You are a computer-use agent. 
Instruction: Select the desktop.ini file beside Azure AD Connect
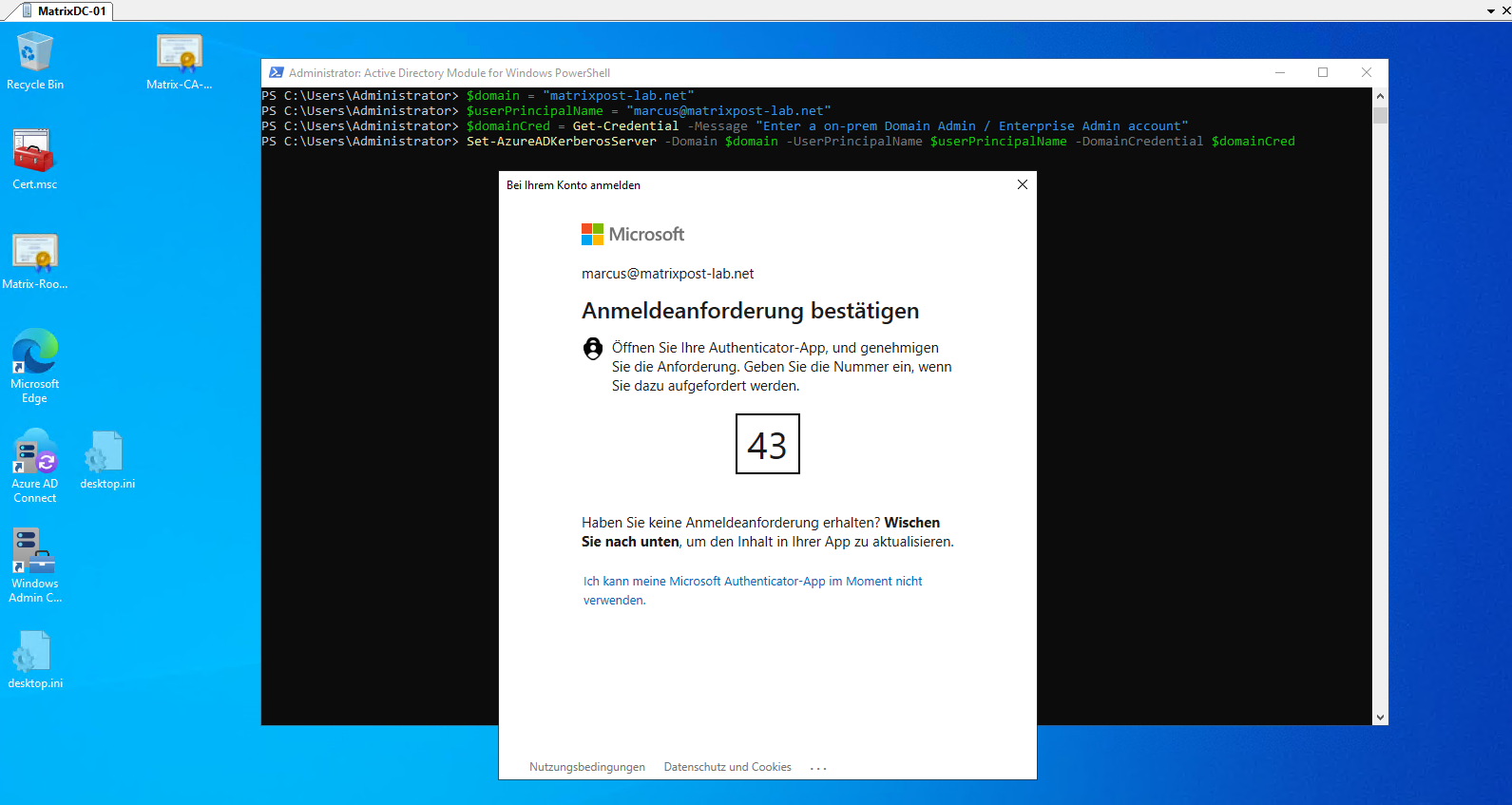(x=107, y=460)
